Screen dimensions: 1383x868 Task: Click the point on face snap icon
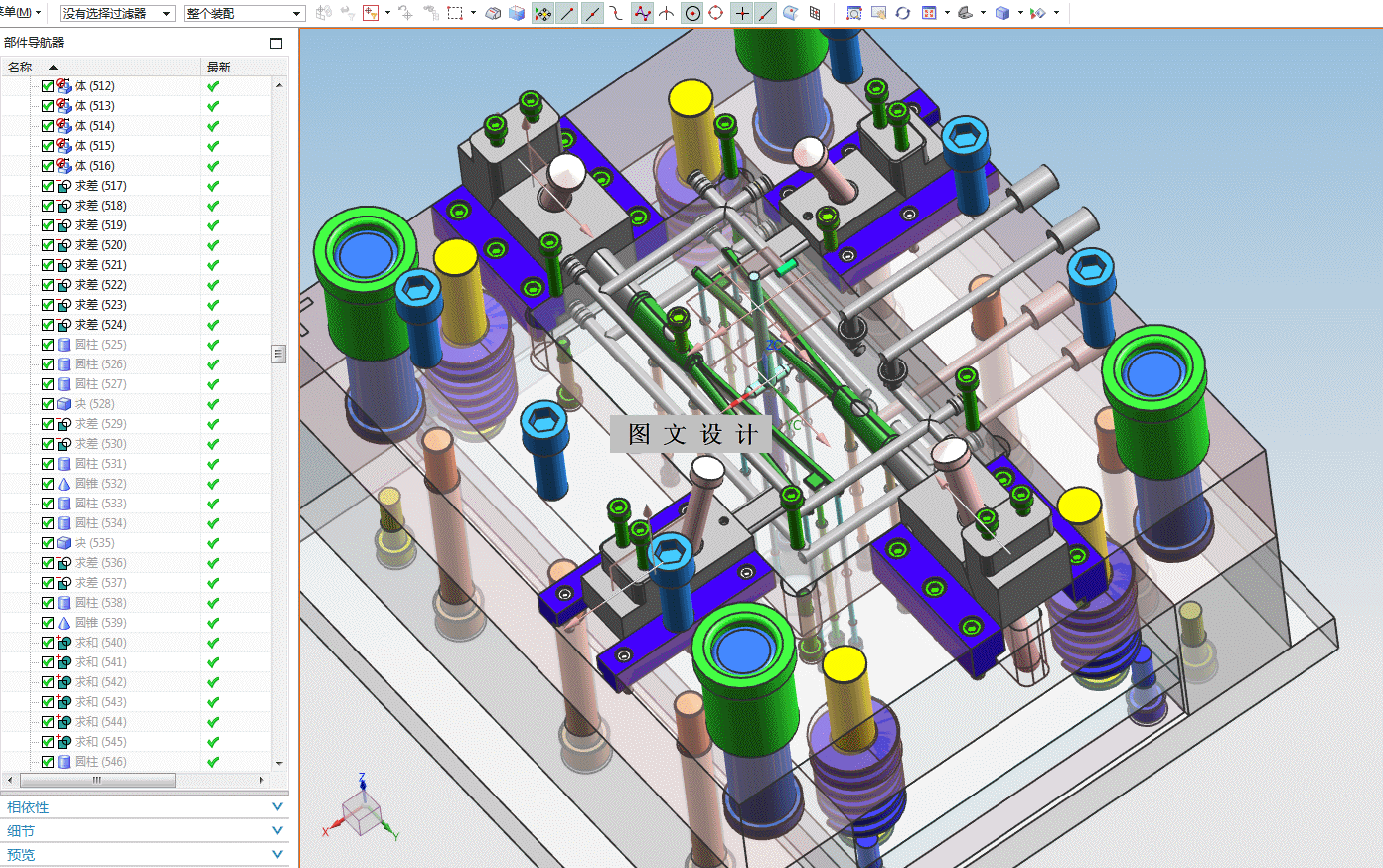pos(790,13)
